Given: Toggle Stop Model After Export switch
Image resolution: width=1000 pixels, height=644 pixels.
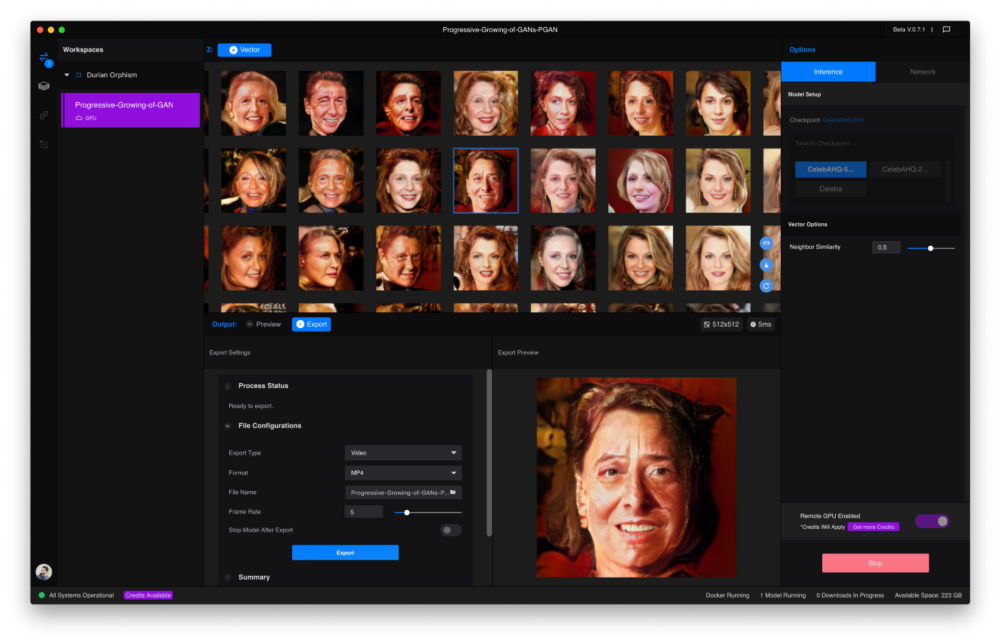Looking at the screenshot, I should tap(450, 530).
